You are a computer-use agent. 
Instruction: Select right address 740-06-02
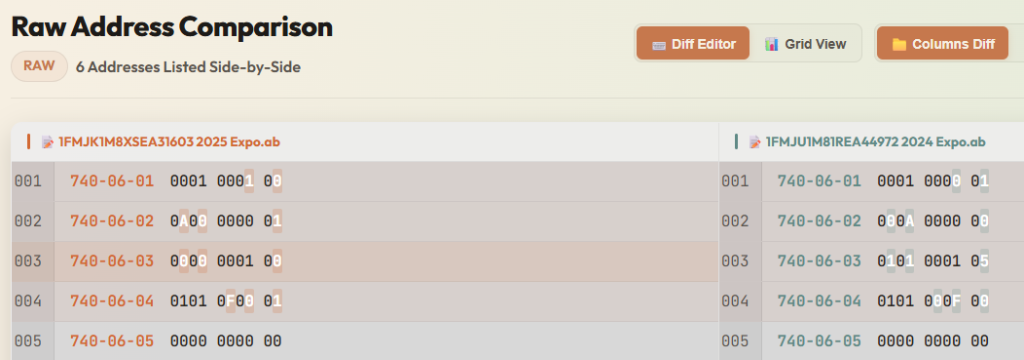819,221
